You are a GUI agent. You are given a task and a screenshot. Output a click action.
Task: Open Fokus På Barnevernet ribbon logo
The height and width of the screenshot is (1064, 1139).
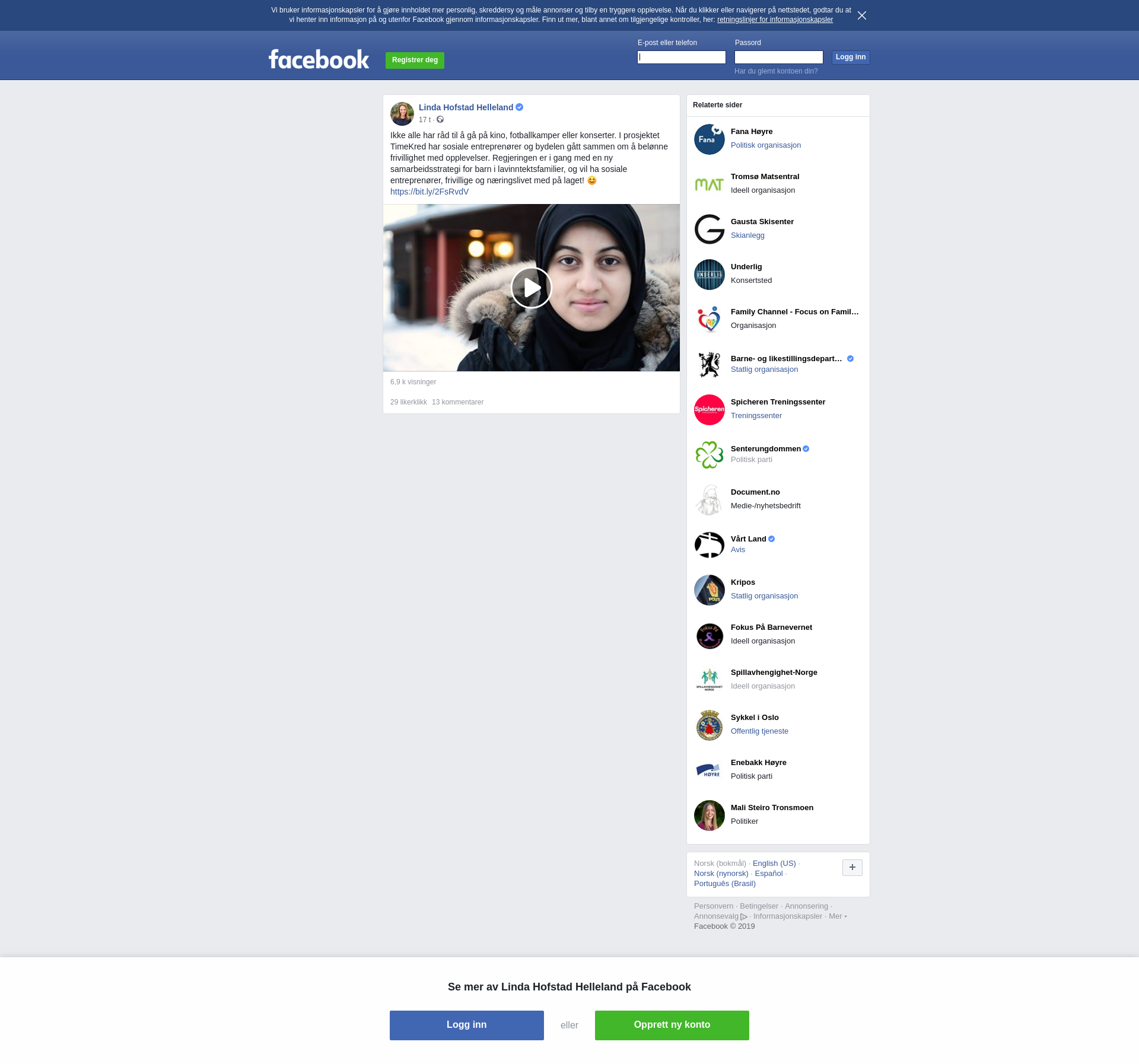coord(710,635)
